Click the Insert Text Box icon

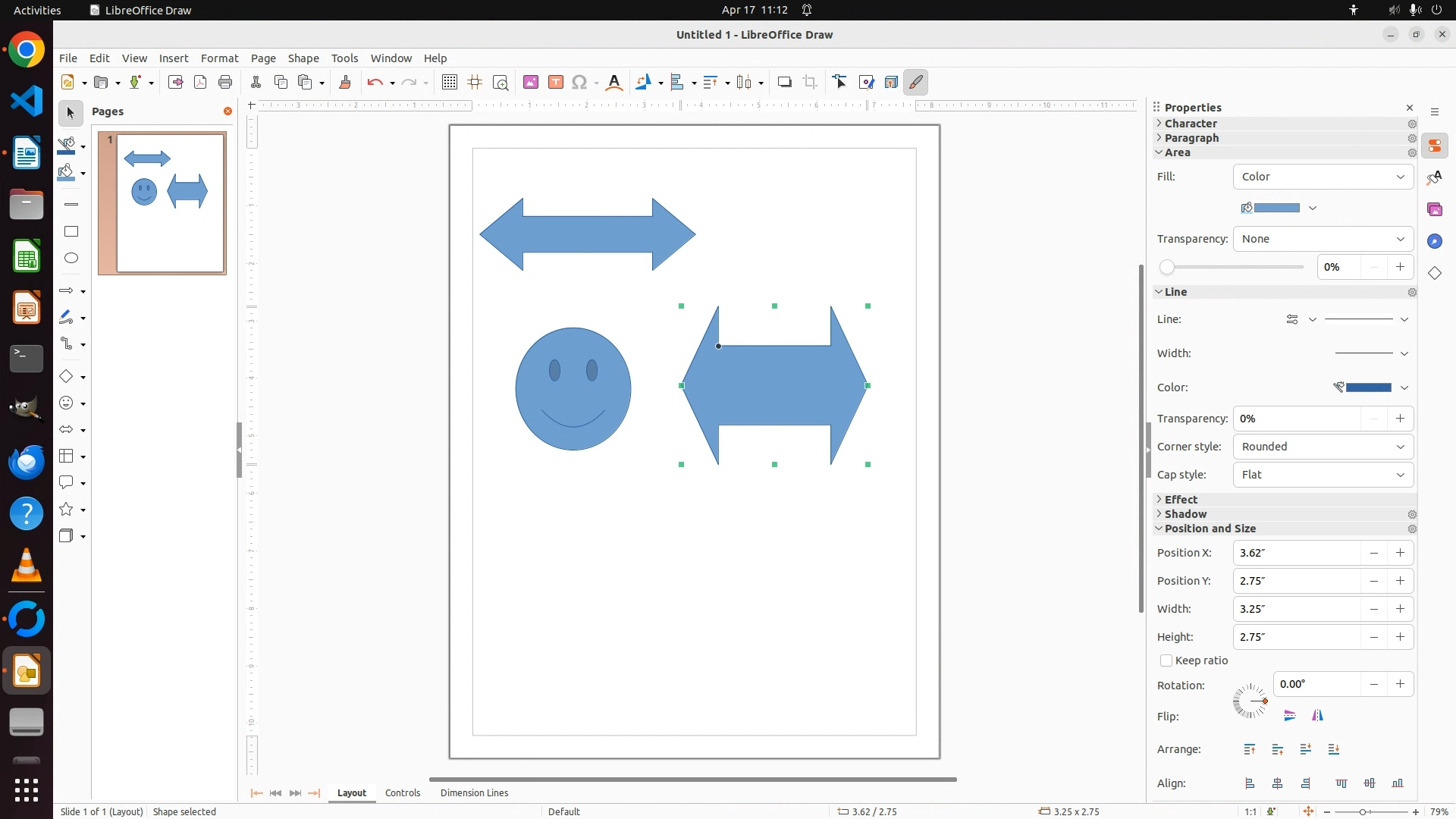coord(556,82)
